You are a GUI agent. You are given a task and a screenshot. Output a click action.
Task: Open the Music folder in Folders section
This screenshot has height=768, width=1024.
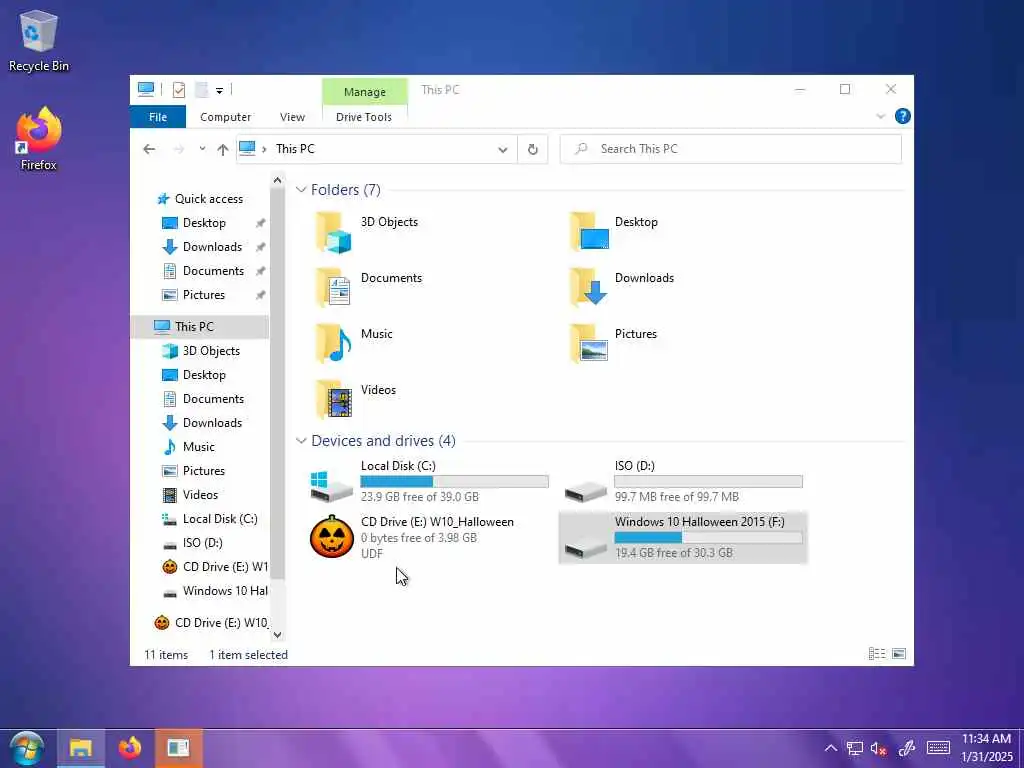coord(356,344)
